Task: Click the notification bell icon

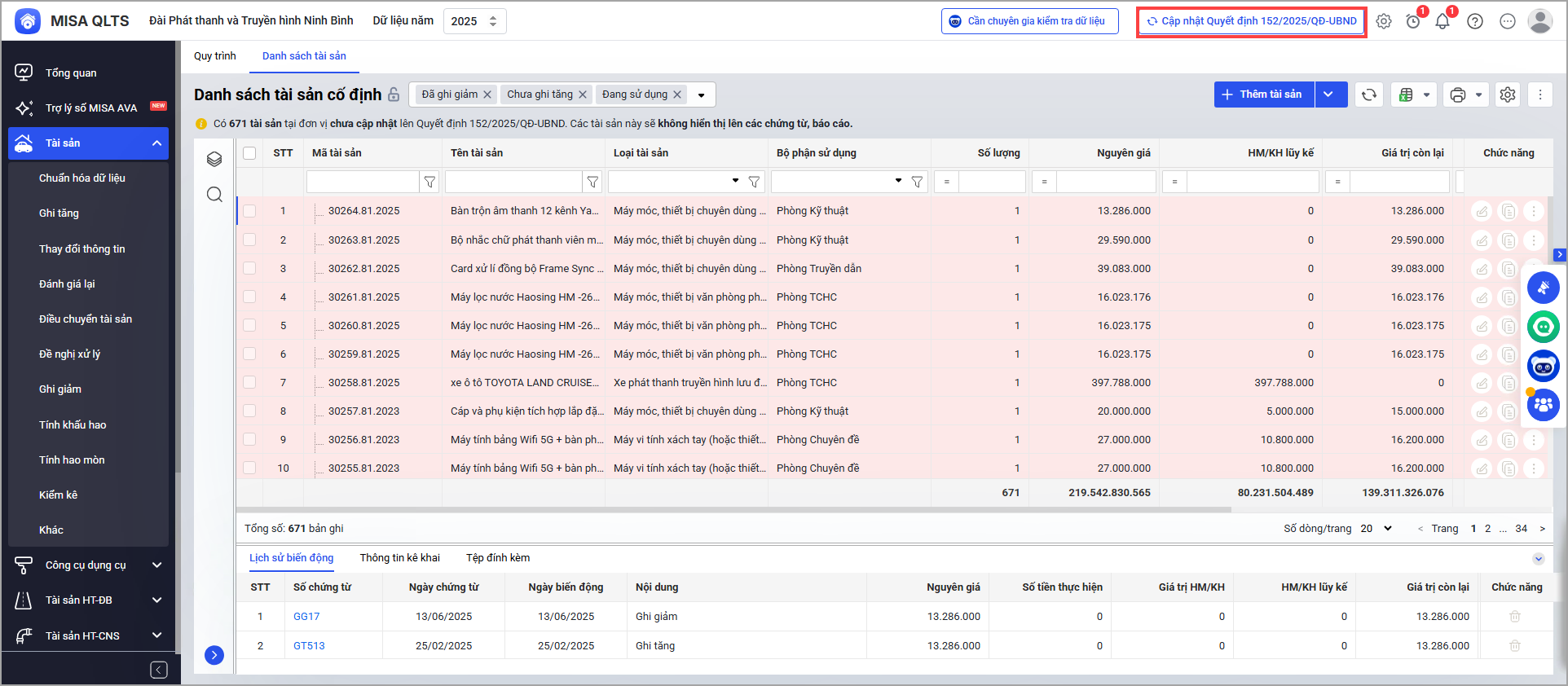Action: tap(1442, 21)
